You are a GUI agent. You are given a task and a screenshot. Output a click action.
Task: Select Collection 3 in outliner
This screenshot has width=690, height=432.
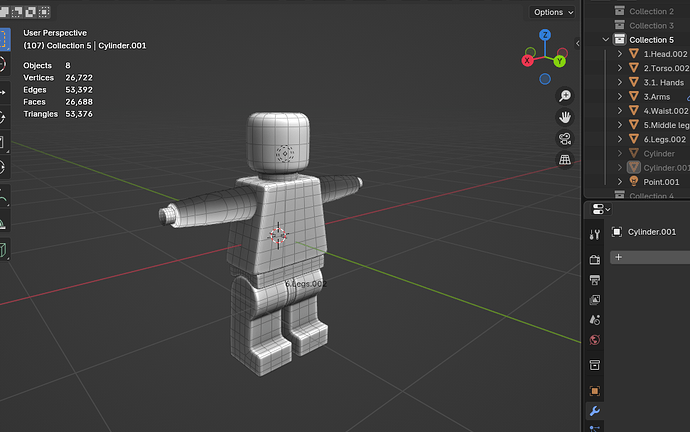(651, 26)
